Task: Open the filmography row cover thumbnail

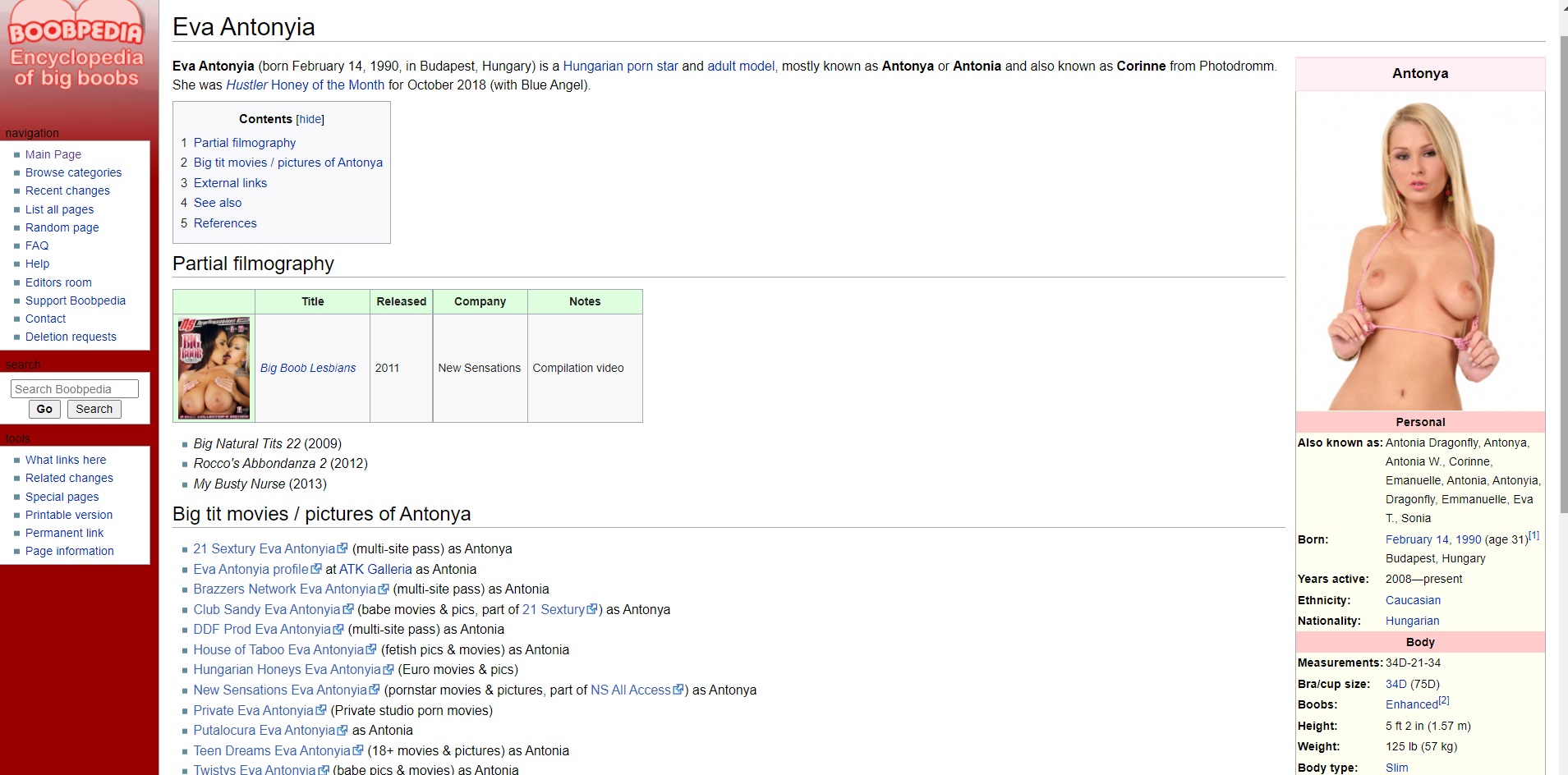Action: click(214, 368)
